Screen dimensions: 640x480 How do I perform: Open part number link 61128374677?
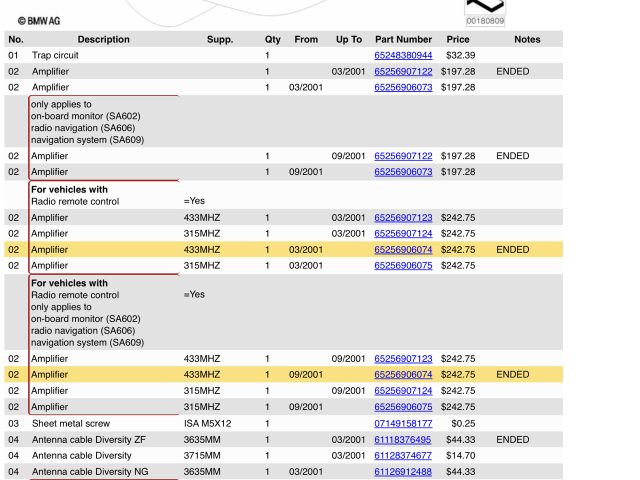[403, 455]
